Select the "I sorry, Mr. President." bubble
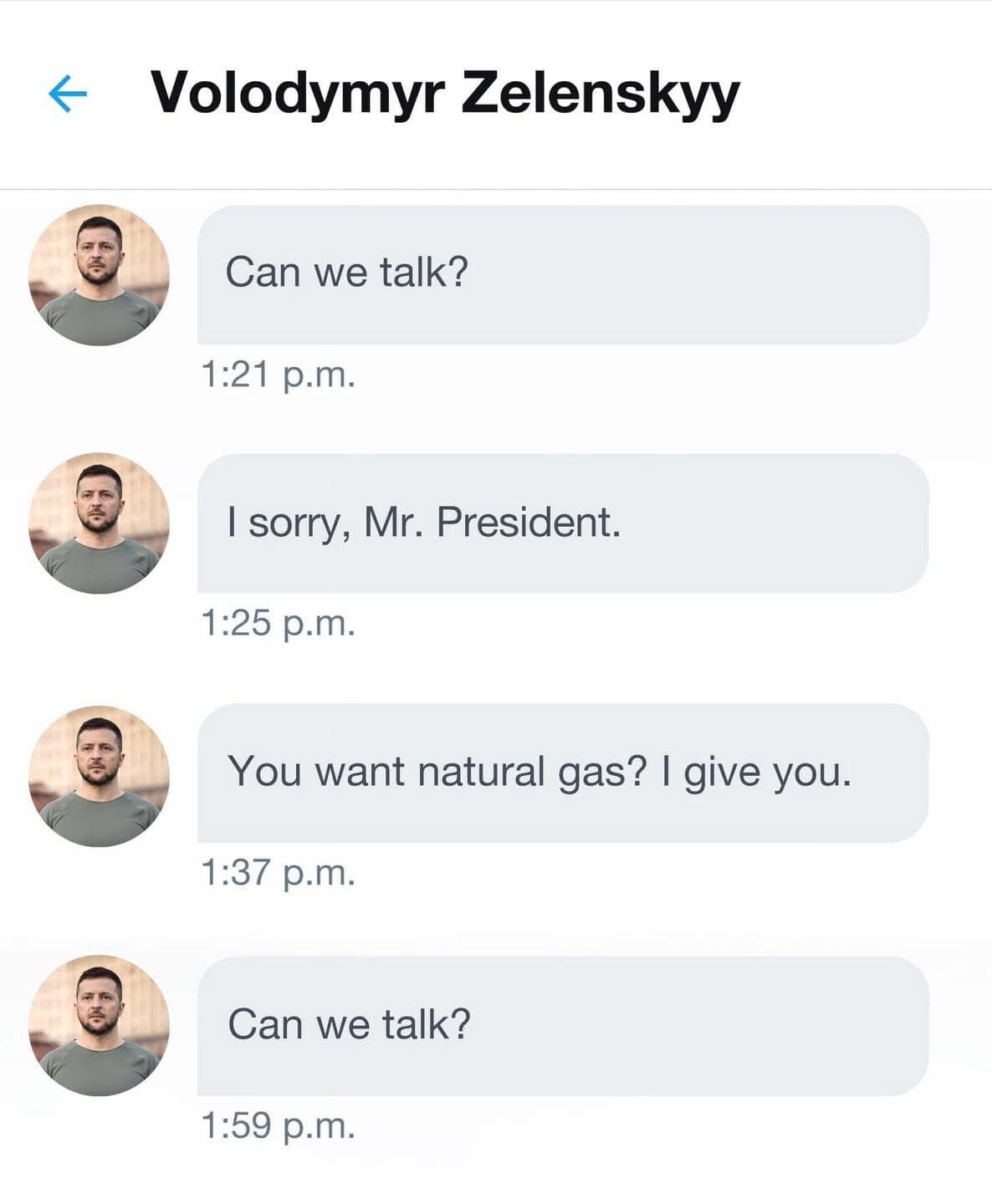The width and height of the screenshot is (992, 1204). (x=563, y=523)
